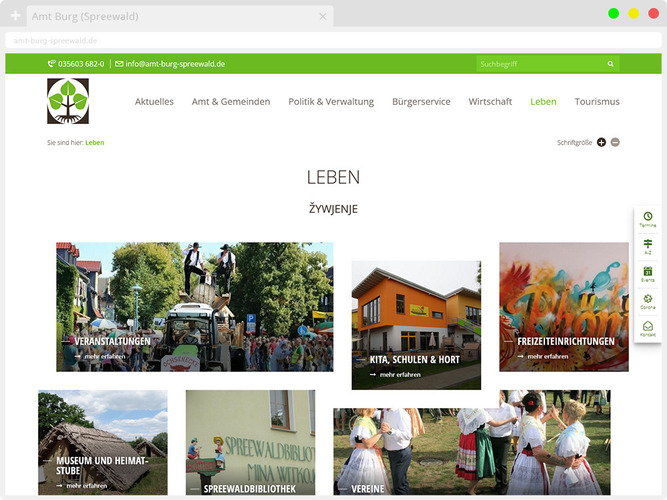Decrease font size with minus icon

tap(615, 142)
